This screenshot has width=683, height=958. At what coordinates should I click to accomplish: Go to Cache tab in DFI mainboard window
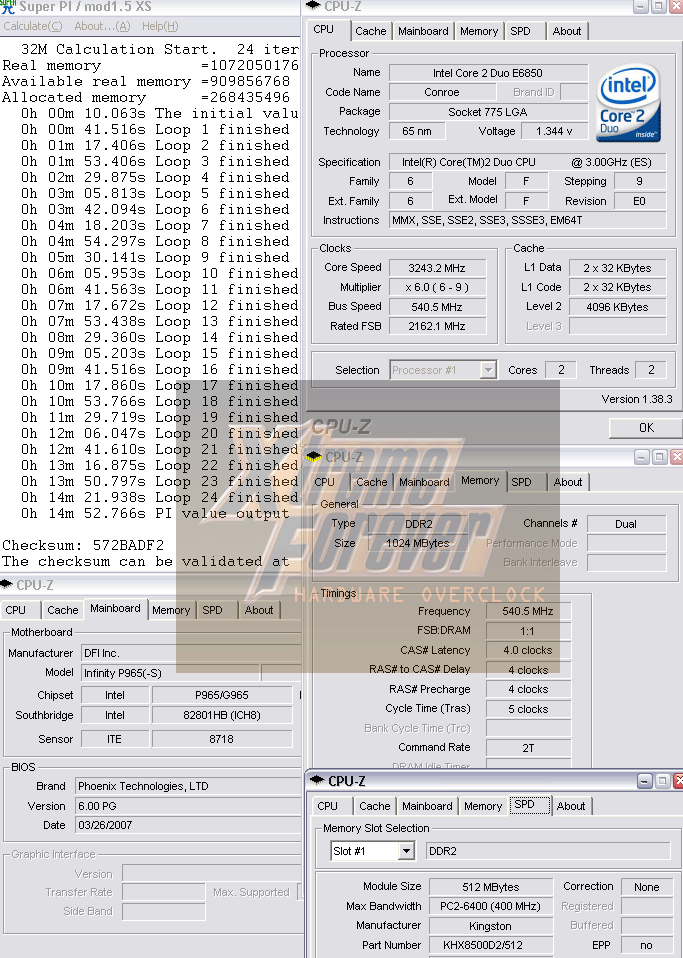[63, 610]
